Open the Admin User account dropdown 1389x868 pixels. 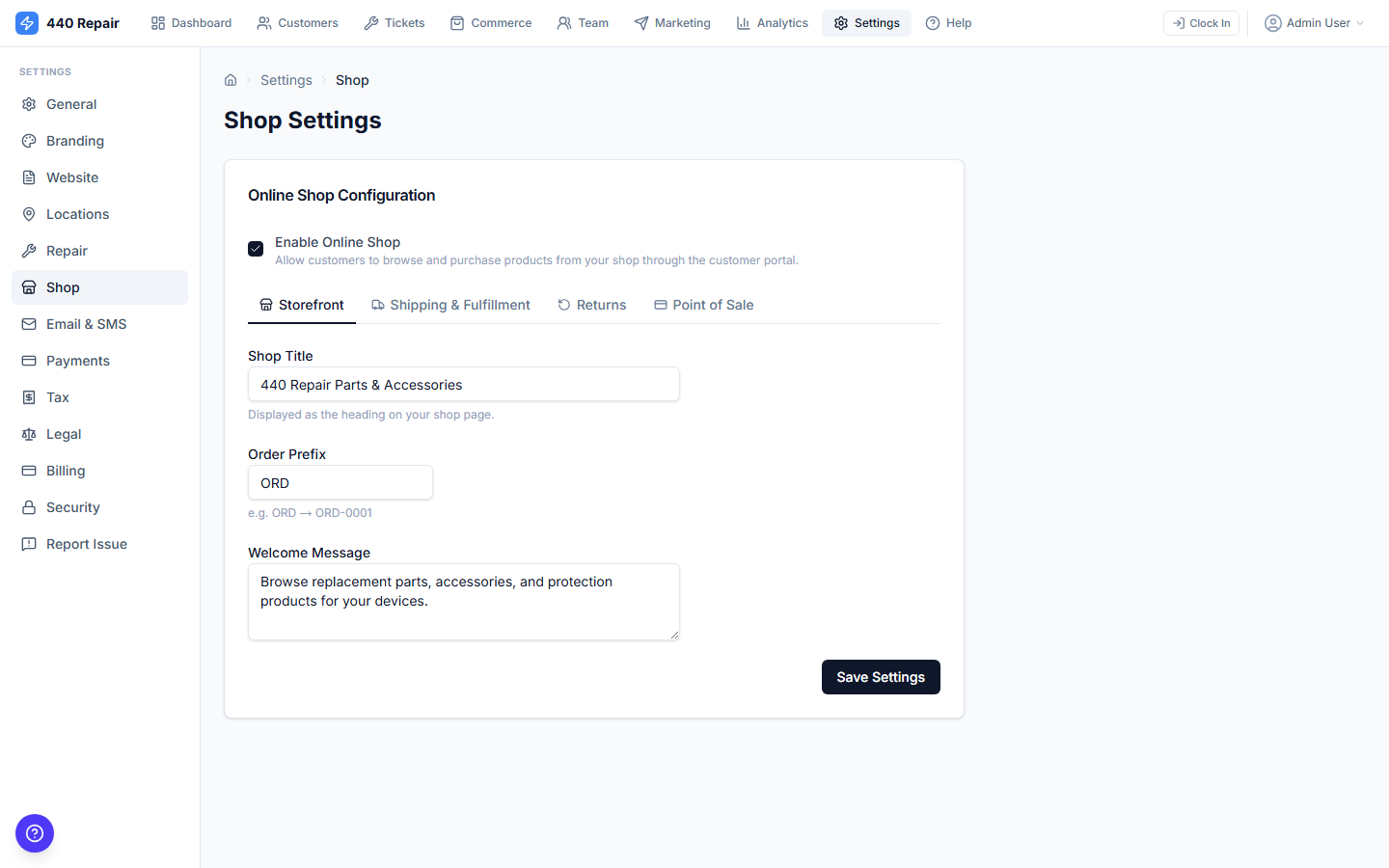pos(1314,22)
